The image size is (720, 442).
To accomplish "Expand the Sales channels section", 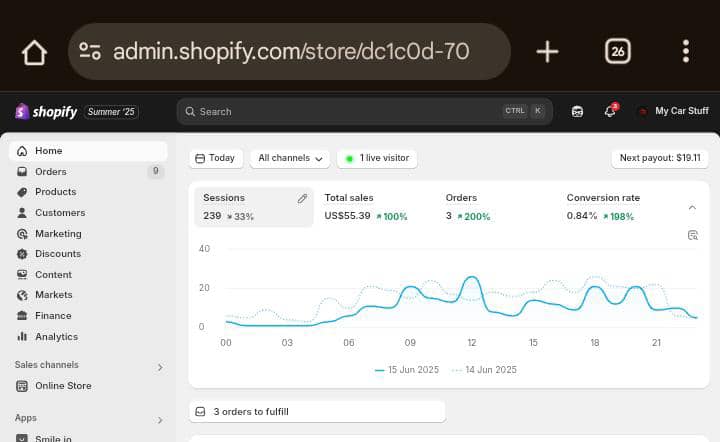I will tap(160, 366).
